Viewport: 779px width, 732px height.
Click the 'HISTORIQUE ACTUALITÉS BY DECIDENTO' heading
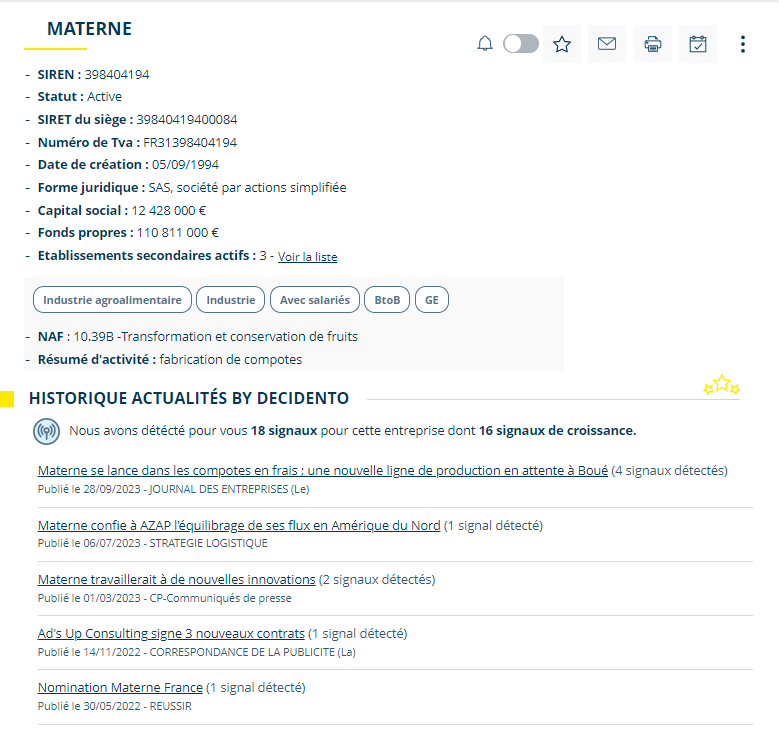pos(189,399)
